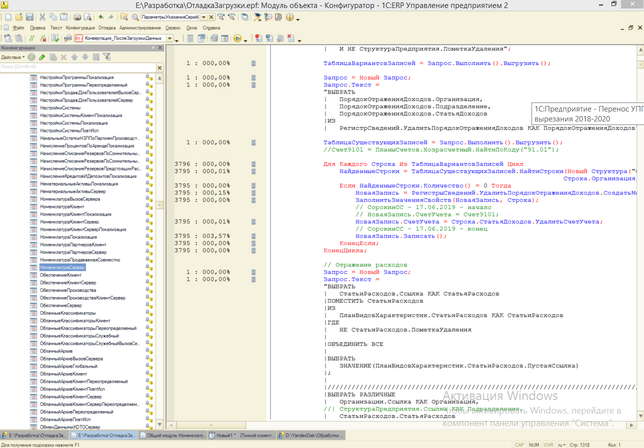Click the lock icon next to НоменклатураКлиент

148,205
